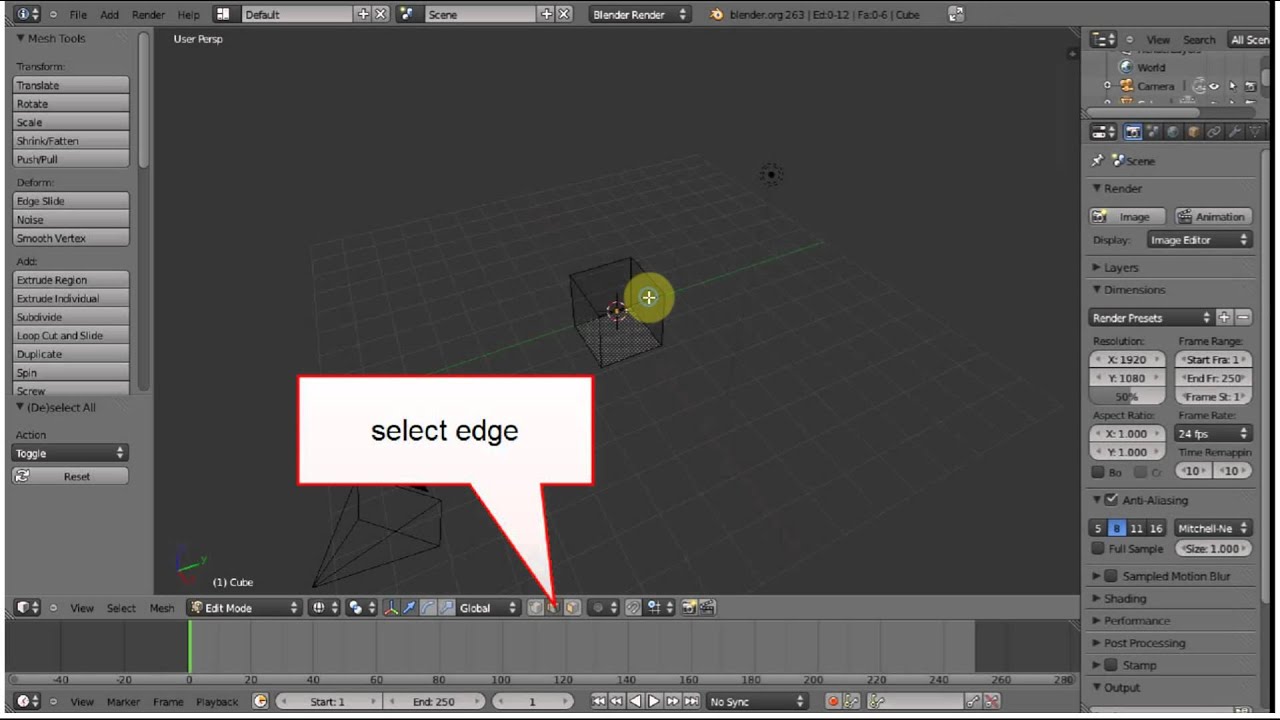The image size is (1280, 720).
Task: Expand the Shading panel
Action: coord(1124,598)
